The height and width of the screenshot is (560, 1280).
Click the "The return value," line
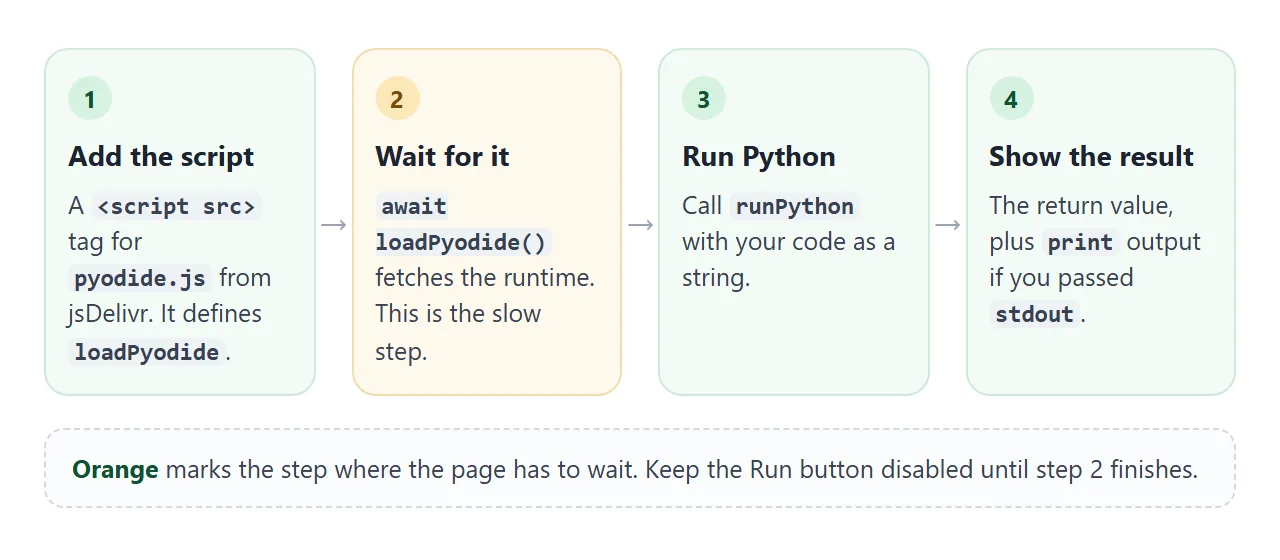[1081, 206]
